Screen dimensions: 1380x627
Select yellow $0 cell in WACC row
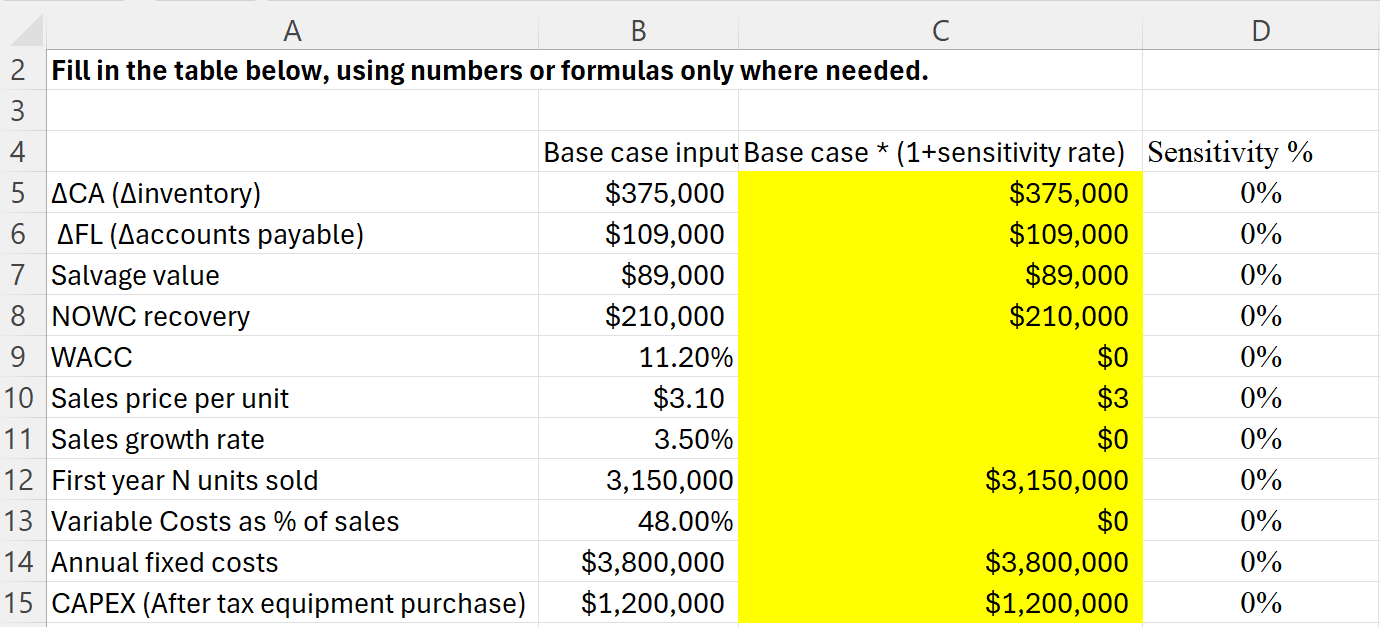coord(940,357)
